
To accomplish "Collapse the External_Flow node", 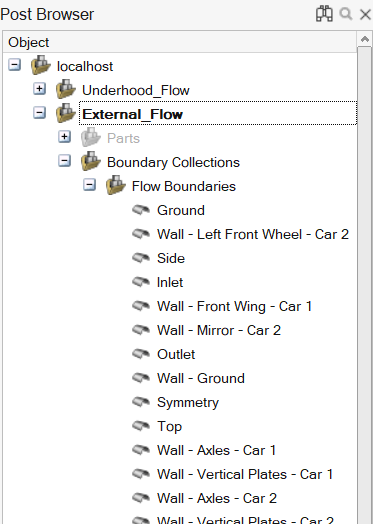I will pyautogui.click(x=39, y=113).
